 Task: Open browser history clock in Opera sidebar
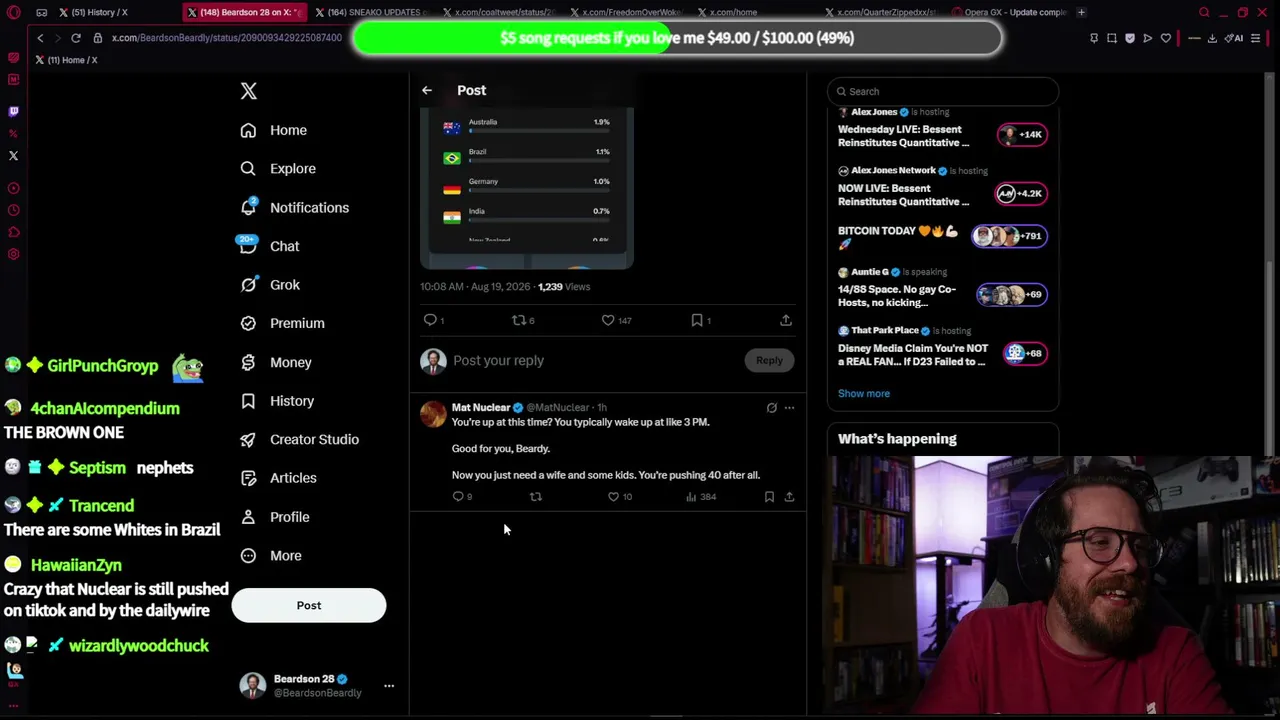(x=13, y=210)
